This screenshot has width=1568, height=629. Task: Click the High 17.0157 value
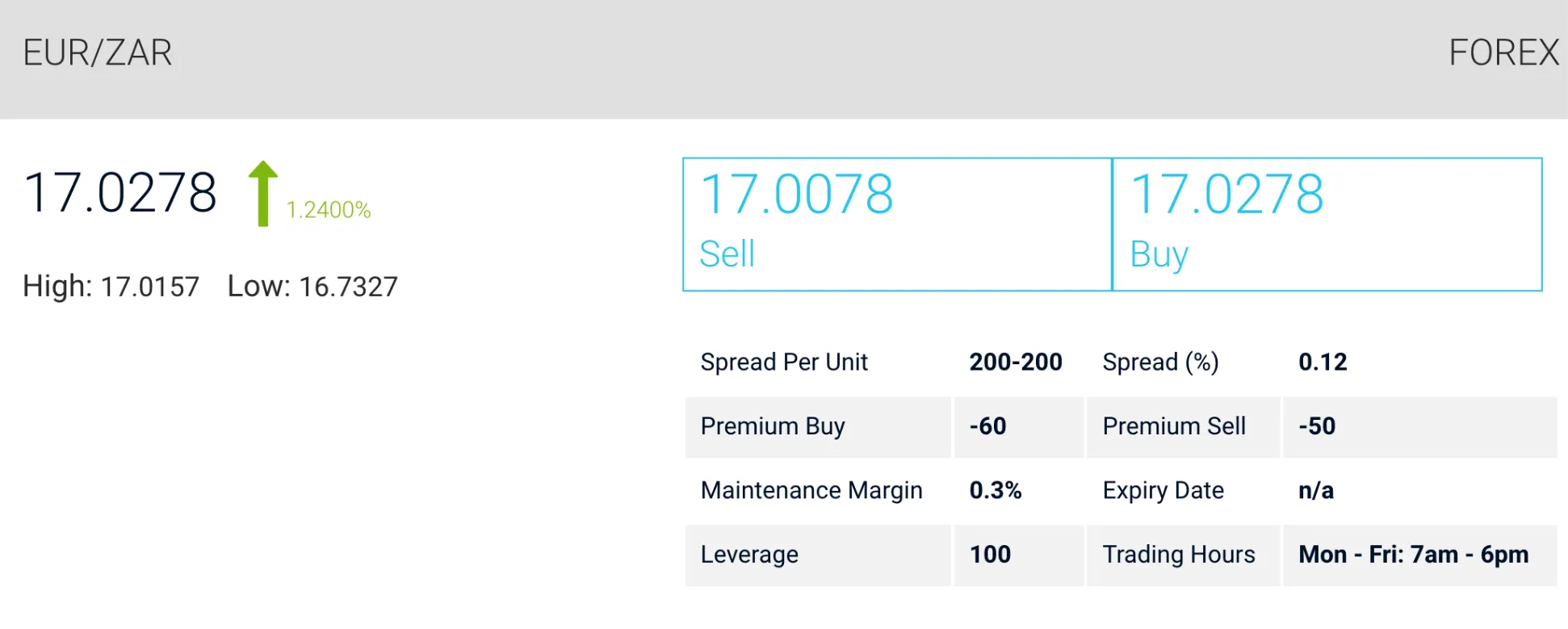point(150,287)
